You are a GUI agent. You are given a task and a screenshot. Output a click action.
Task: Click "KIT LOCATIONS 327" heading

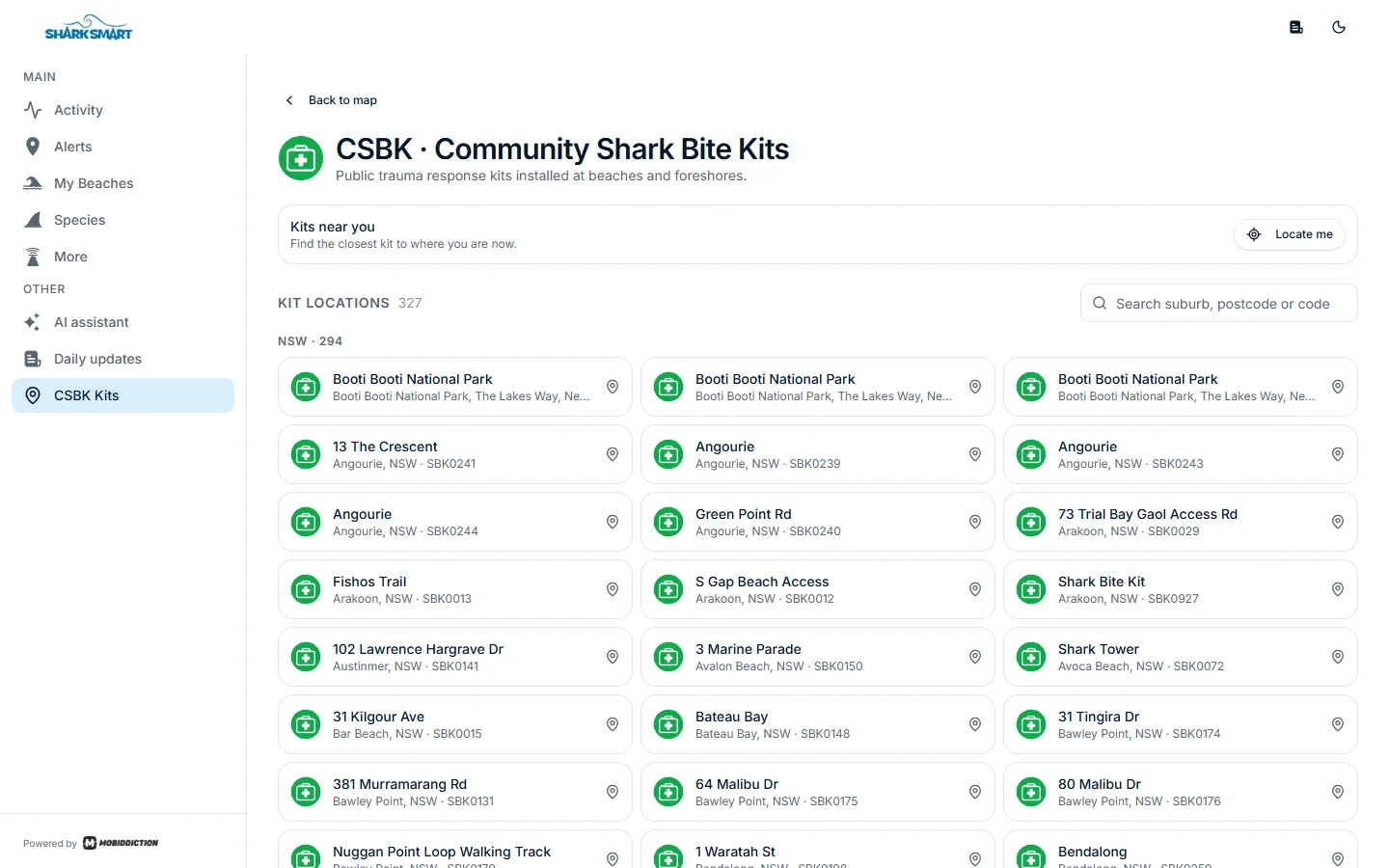pos(350,303)
